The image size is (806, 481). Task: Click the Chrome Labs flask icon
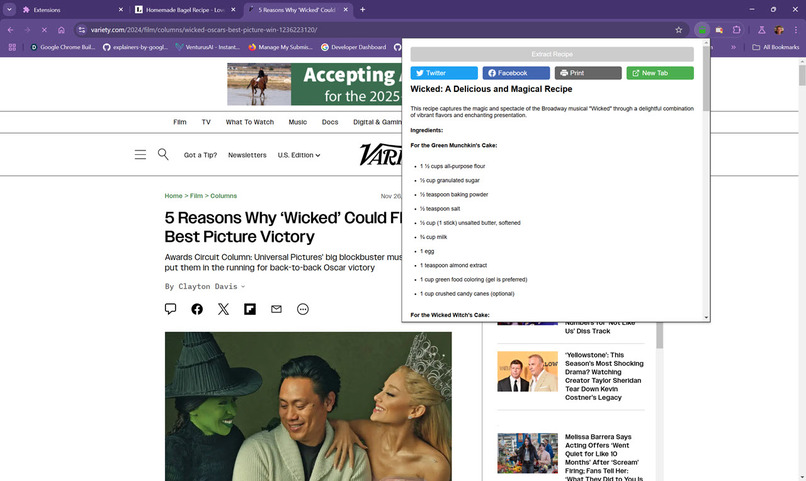coord(762,30)
